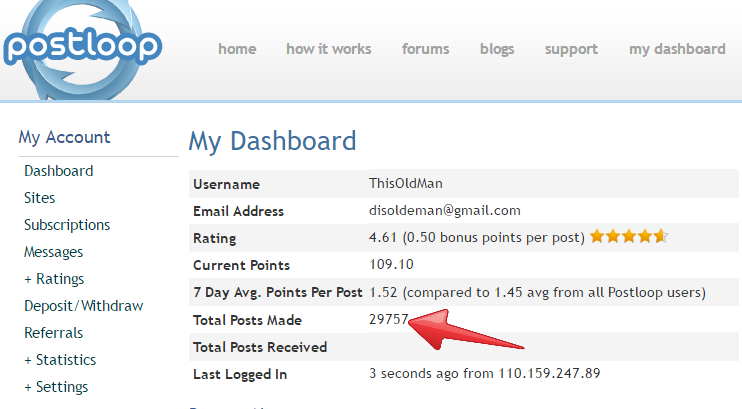Select username value ThisOldMan
742x409 pixels.
pos(406,183)
